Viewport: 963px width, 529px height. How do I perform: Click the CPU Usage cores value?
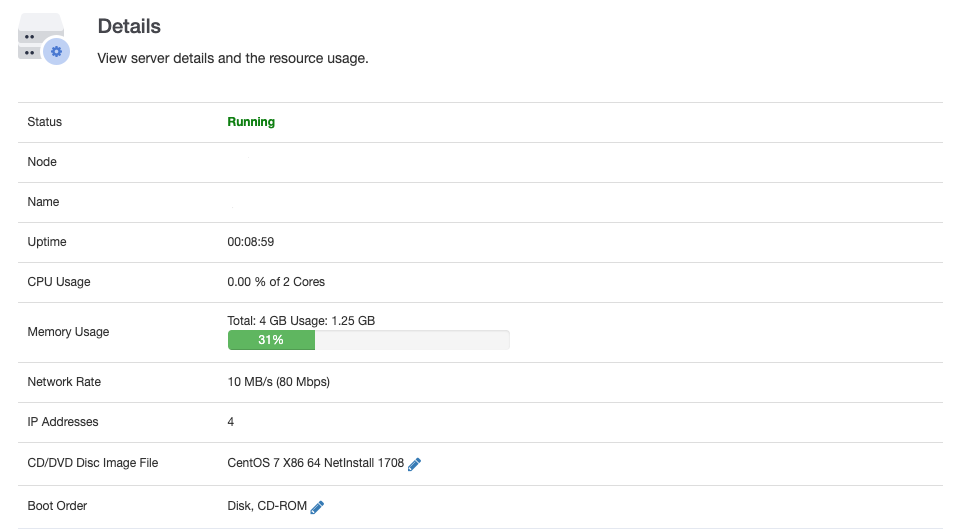(276, 281)
